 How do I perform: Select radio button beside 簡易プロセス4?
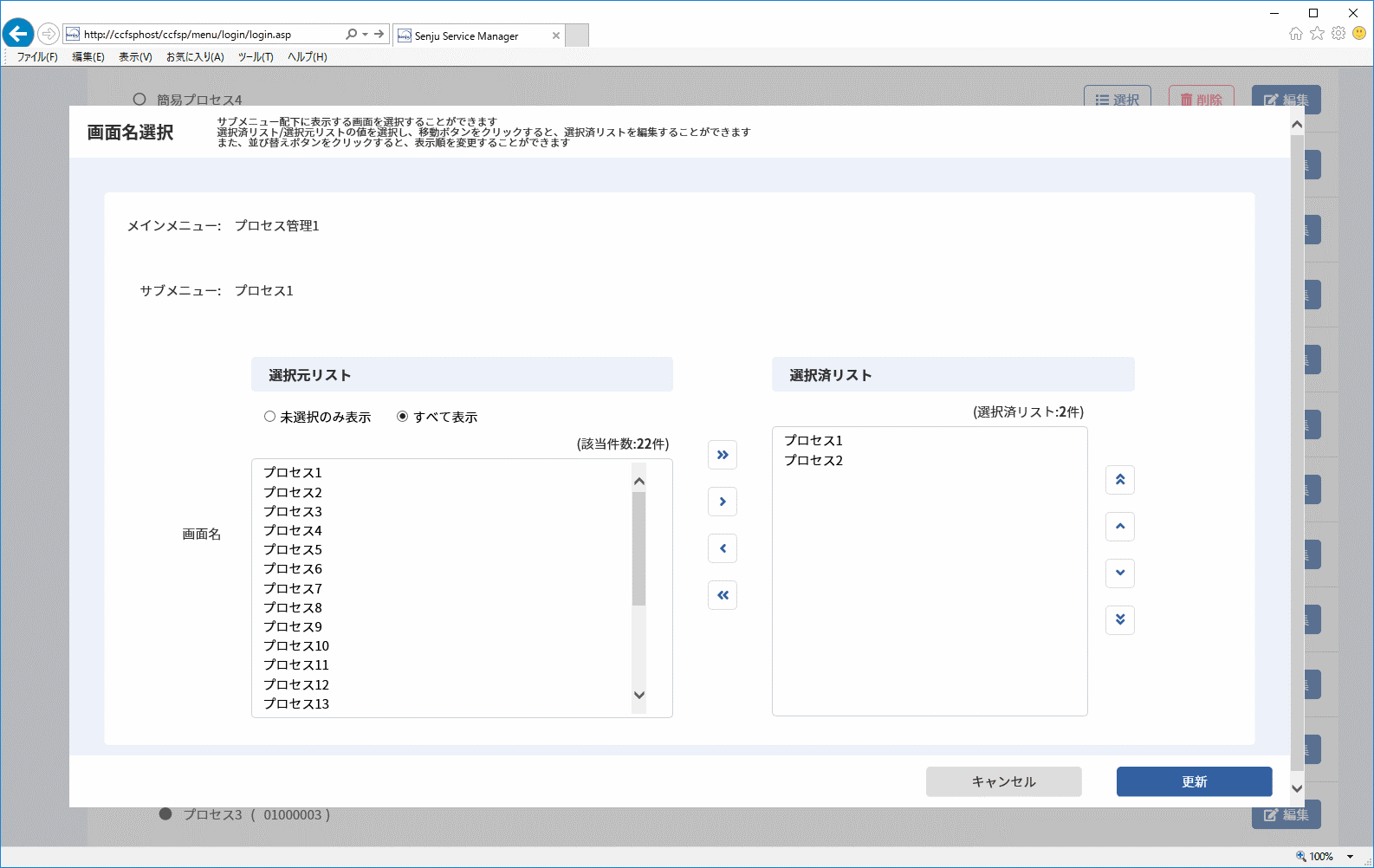(x=139, y=99)
